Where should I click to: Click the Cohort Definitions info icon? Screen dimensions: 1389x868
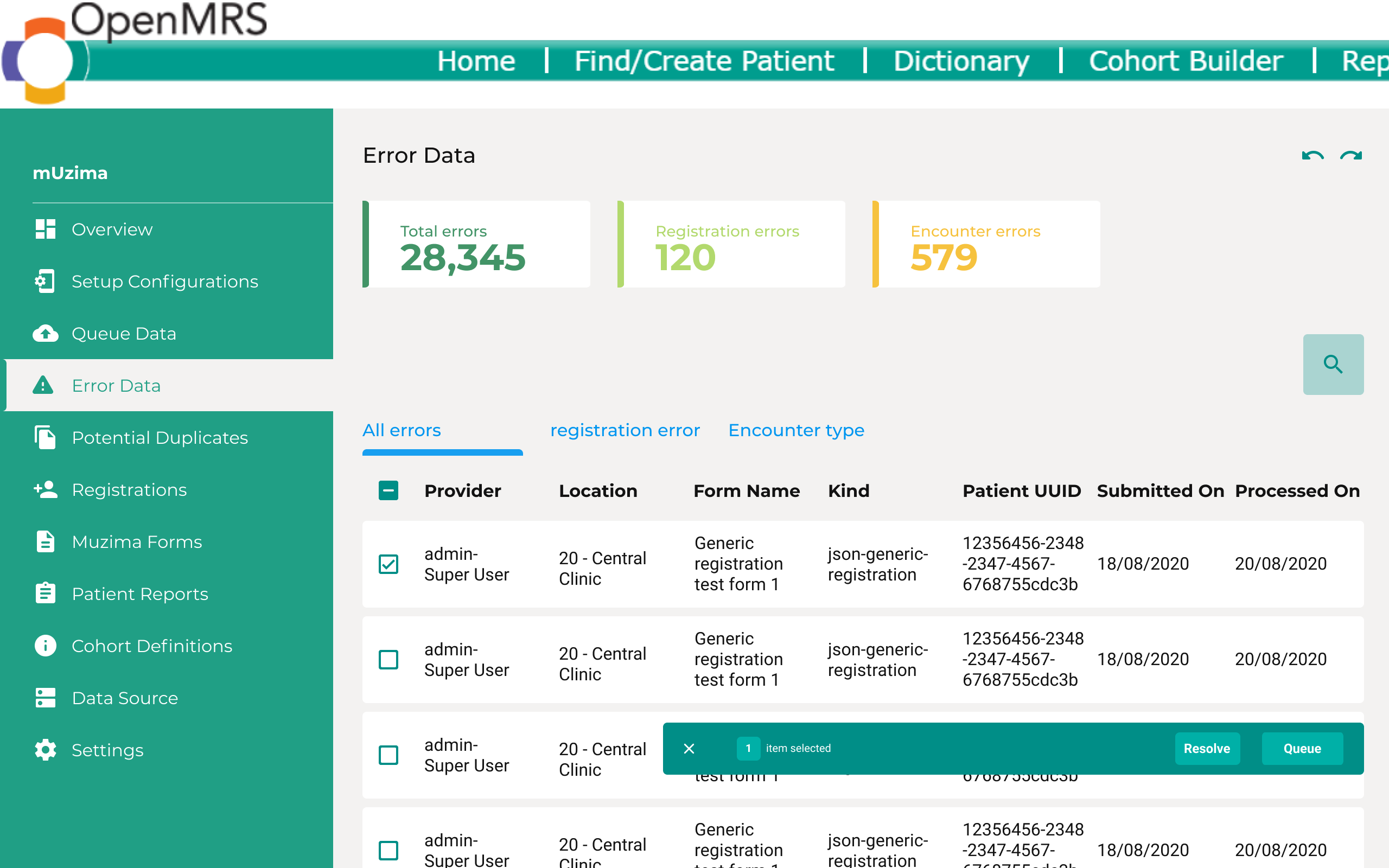(x=46, y=646)
